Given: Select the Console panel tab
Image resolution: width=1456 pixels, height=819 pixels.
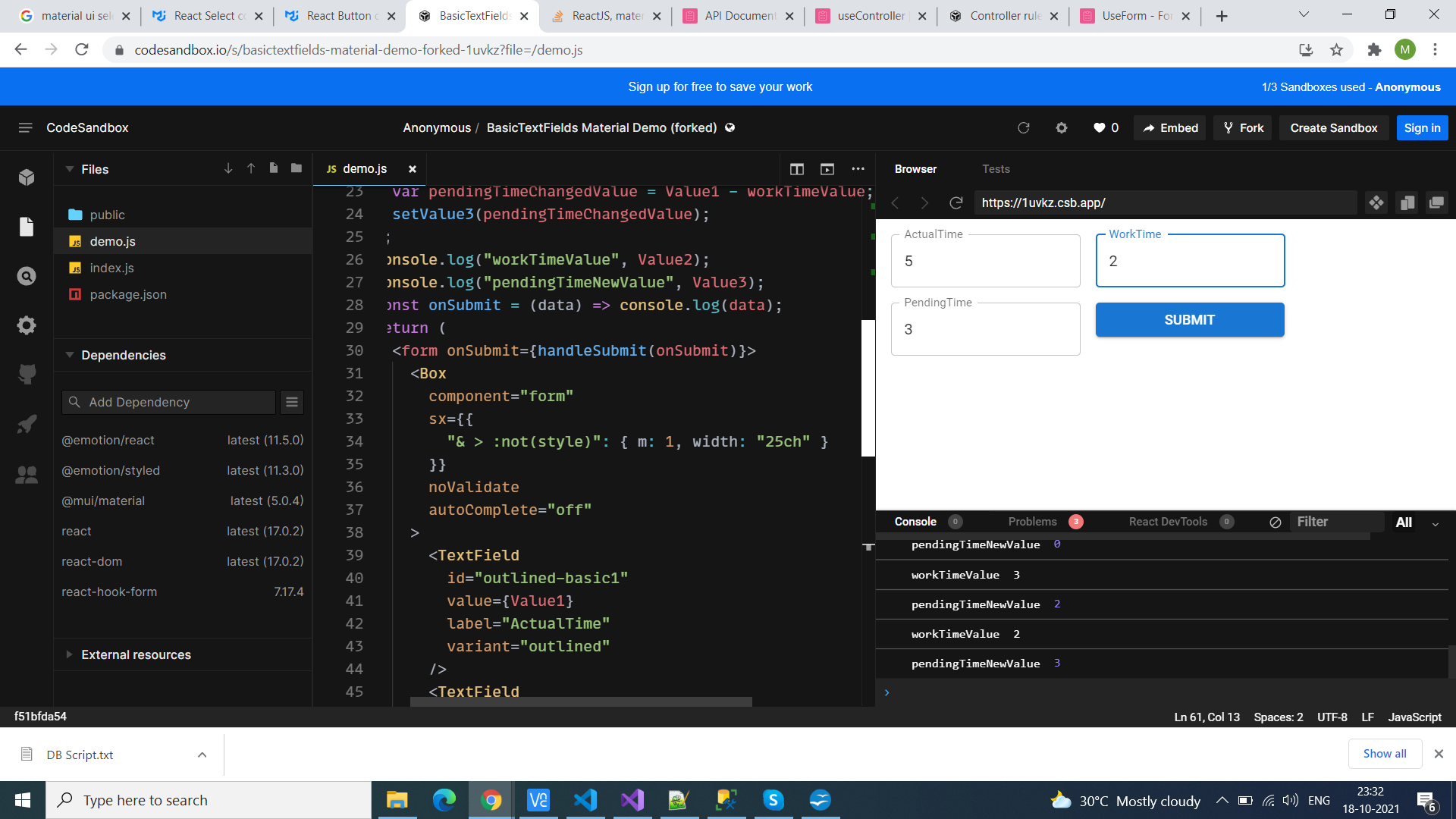Looking at the screenshot, I should click(915, 522).
